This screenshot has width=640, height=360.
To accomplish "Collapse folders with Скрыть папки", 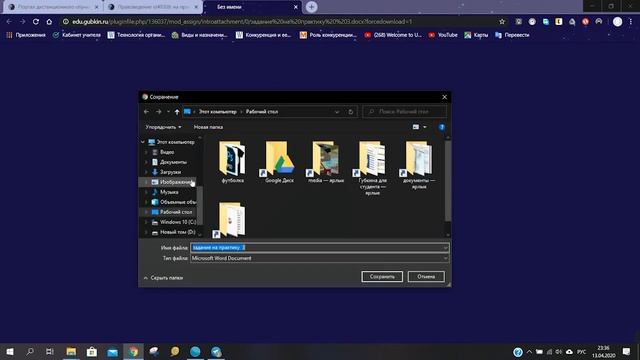I will [163, 278].
